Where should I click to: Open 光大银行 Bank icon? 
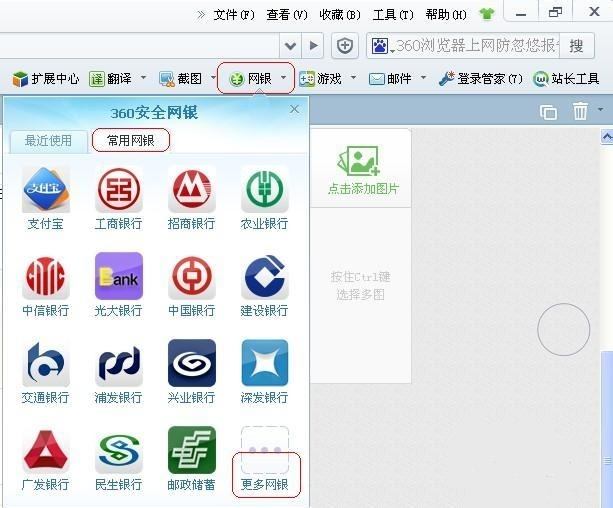[118, 276]
